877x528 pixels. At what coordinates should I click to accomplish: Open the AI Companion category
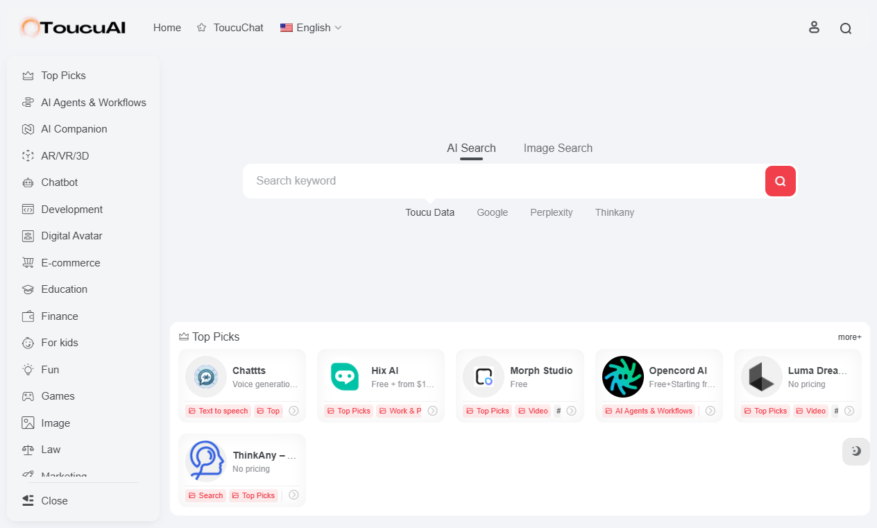coord(64,129)
